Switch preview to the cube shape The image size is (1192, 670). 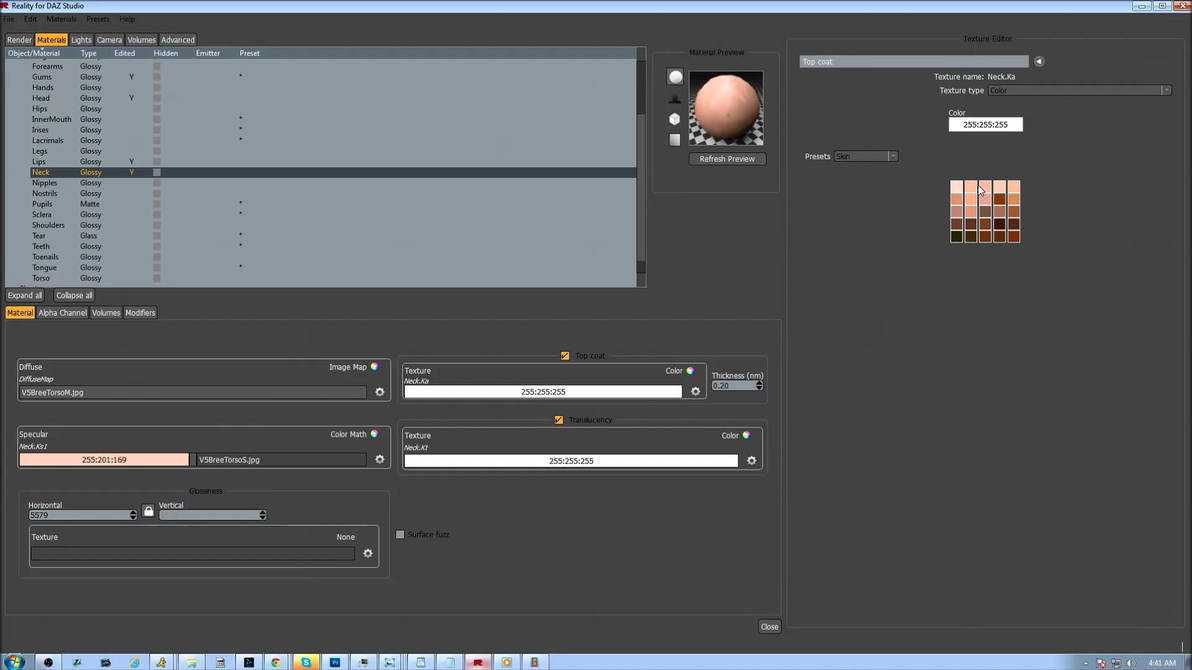675,119
